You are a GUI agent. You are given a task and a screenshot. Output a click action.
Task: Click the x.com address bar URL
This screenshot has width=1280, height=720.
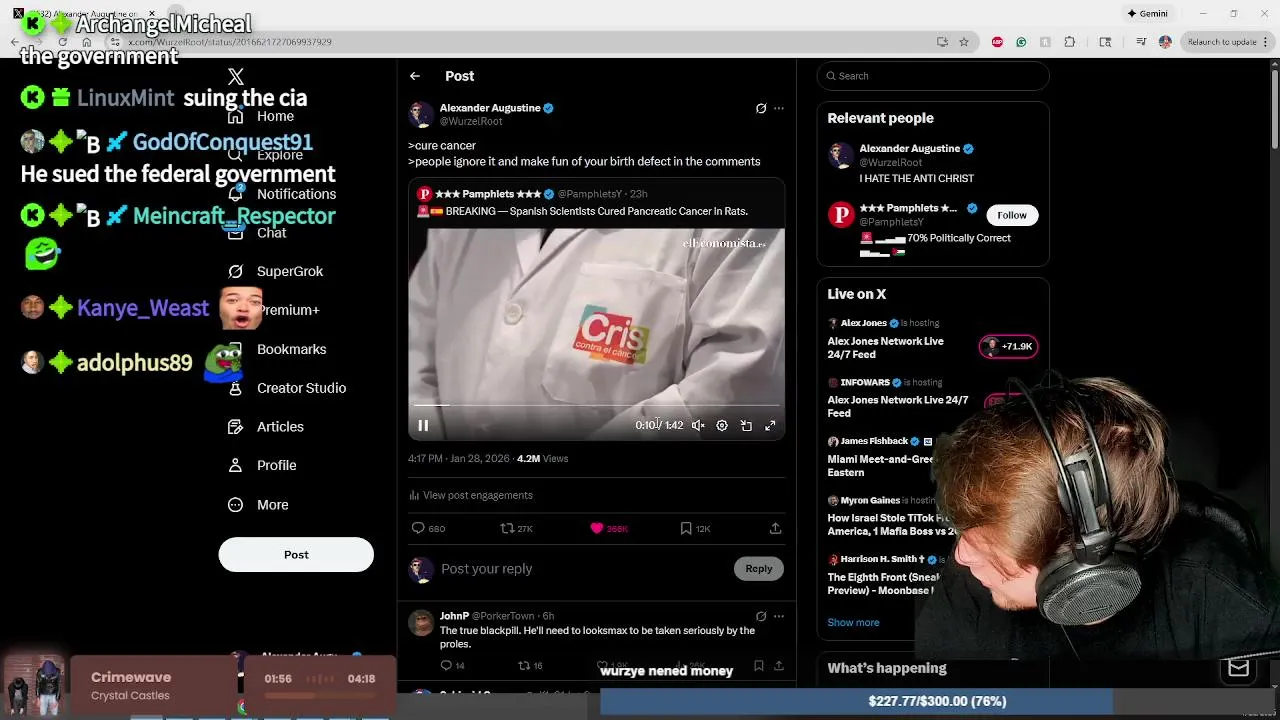(x=230, y=42)
